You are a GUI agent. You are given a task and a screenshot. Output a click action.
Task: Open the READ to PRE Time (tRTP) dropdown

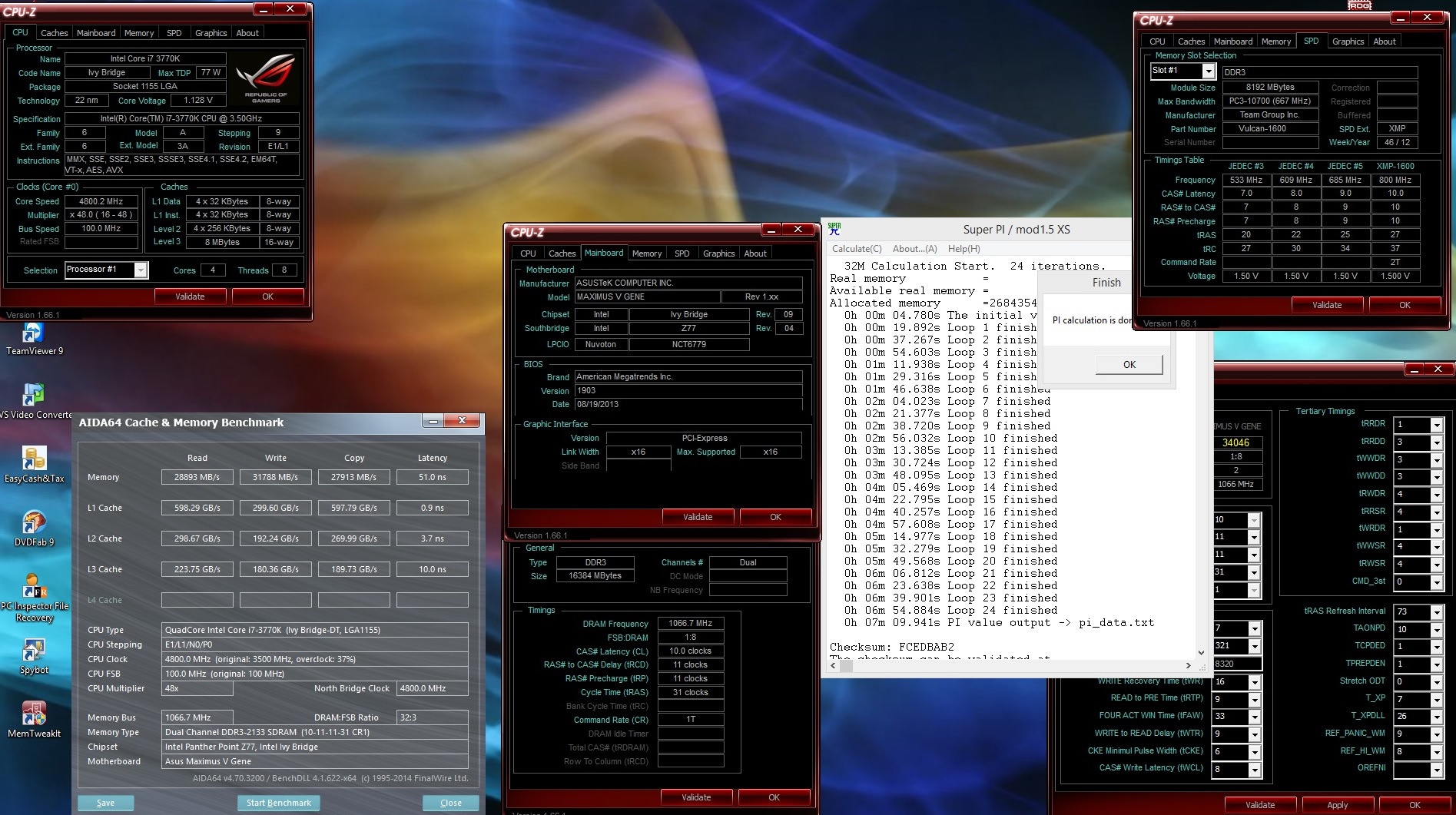(x=1254, y=699)
